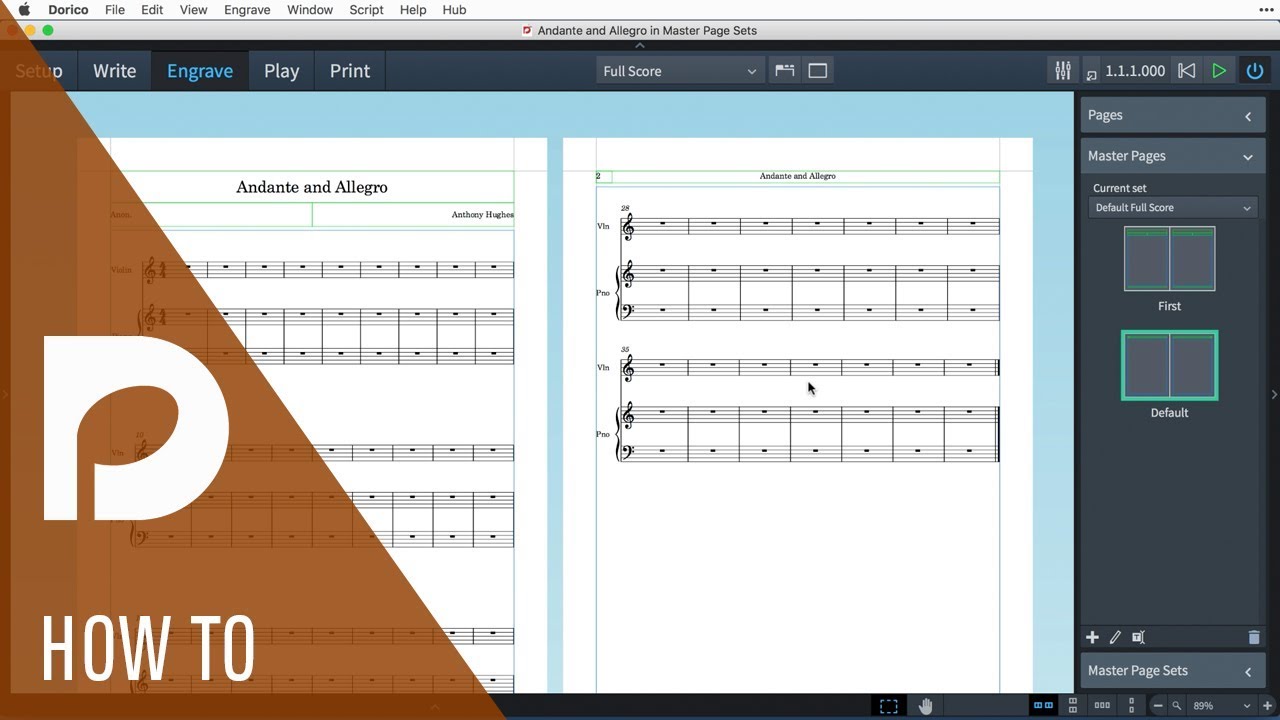
Task: Edit master page with the pencil icon
Action: tap(1115, 637)
